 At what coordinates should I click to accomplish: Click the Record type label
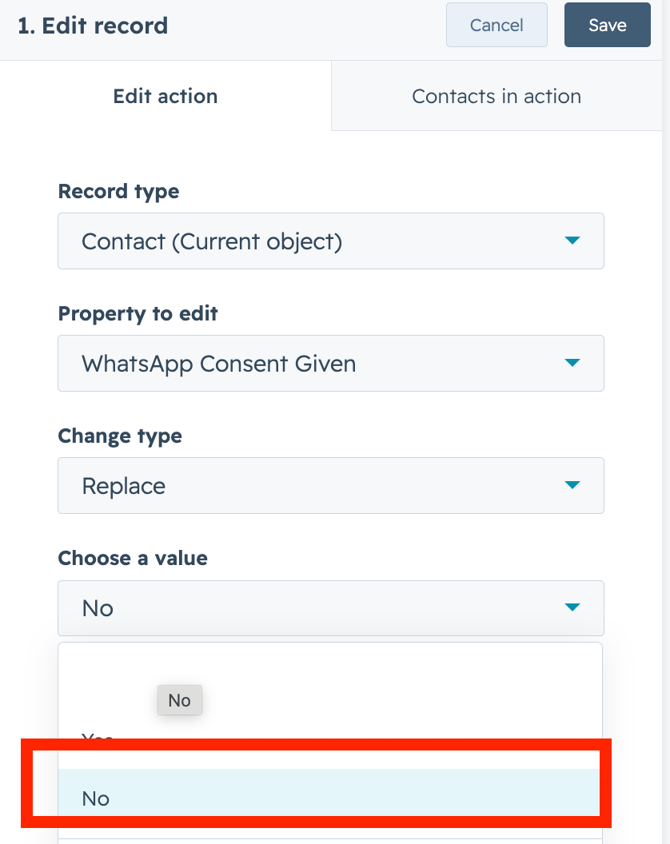(118, 191)
